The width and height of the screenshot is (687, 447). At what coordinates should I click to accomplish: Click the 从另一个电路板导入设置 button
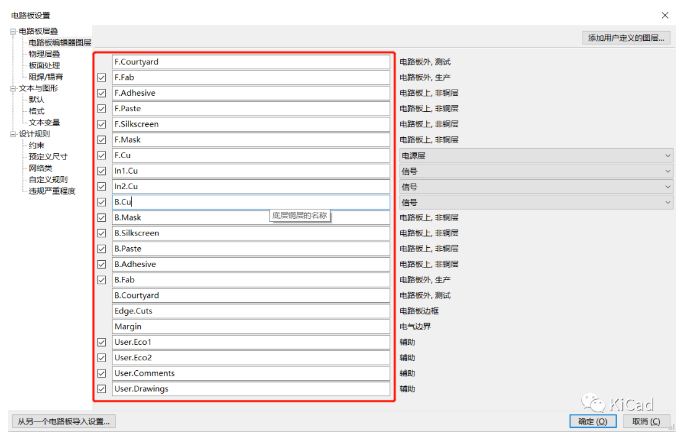(62, 421)
